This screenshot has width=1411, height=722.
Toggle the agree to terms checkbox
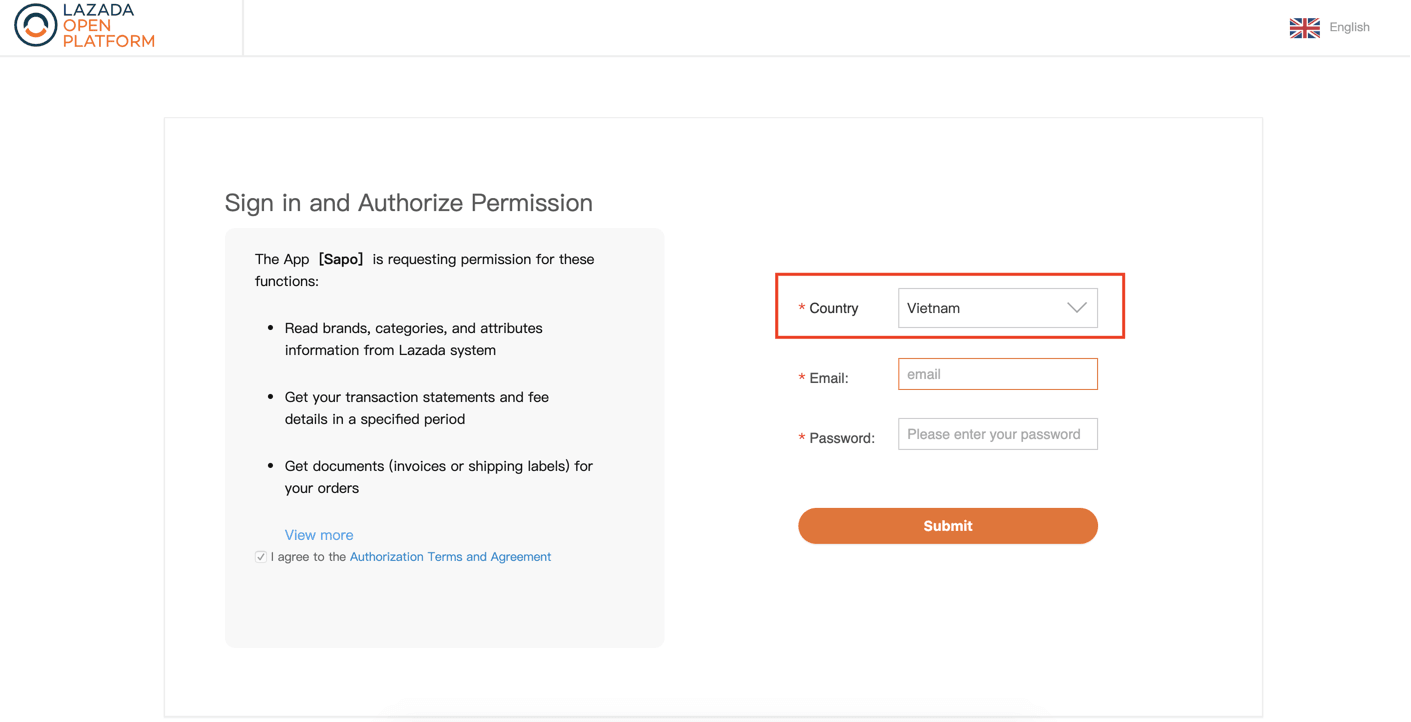pyautogui.click(x=260, y=557)
